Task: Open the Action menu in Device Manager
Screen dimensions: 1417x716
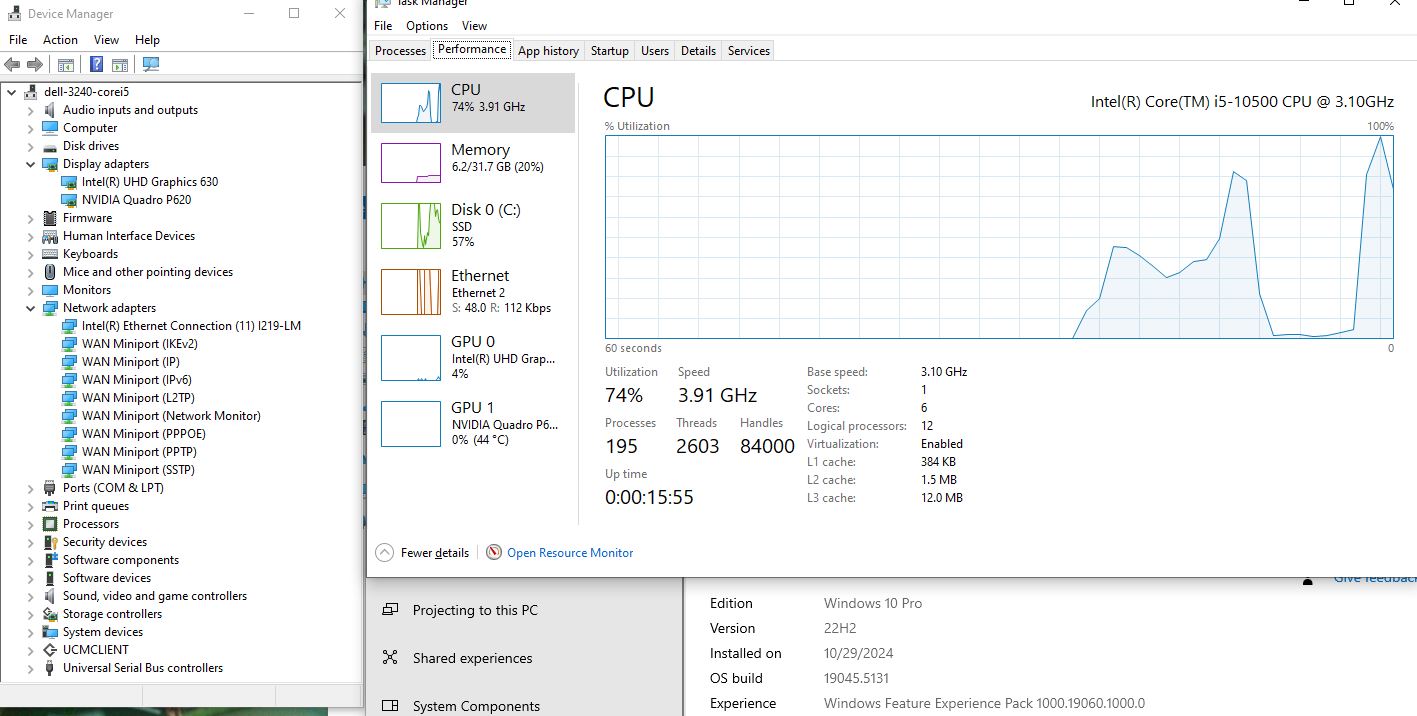Action: pyautogui.click(x=60, y=39)
